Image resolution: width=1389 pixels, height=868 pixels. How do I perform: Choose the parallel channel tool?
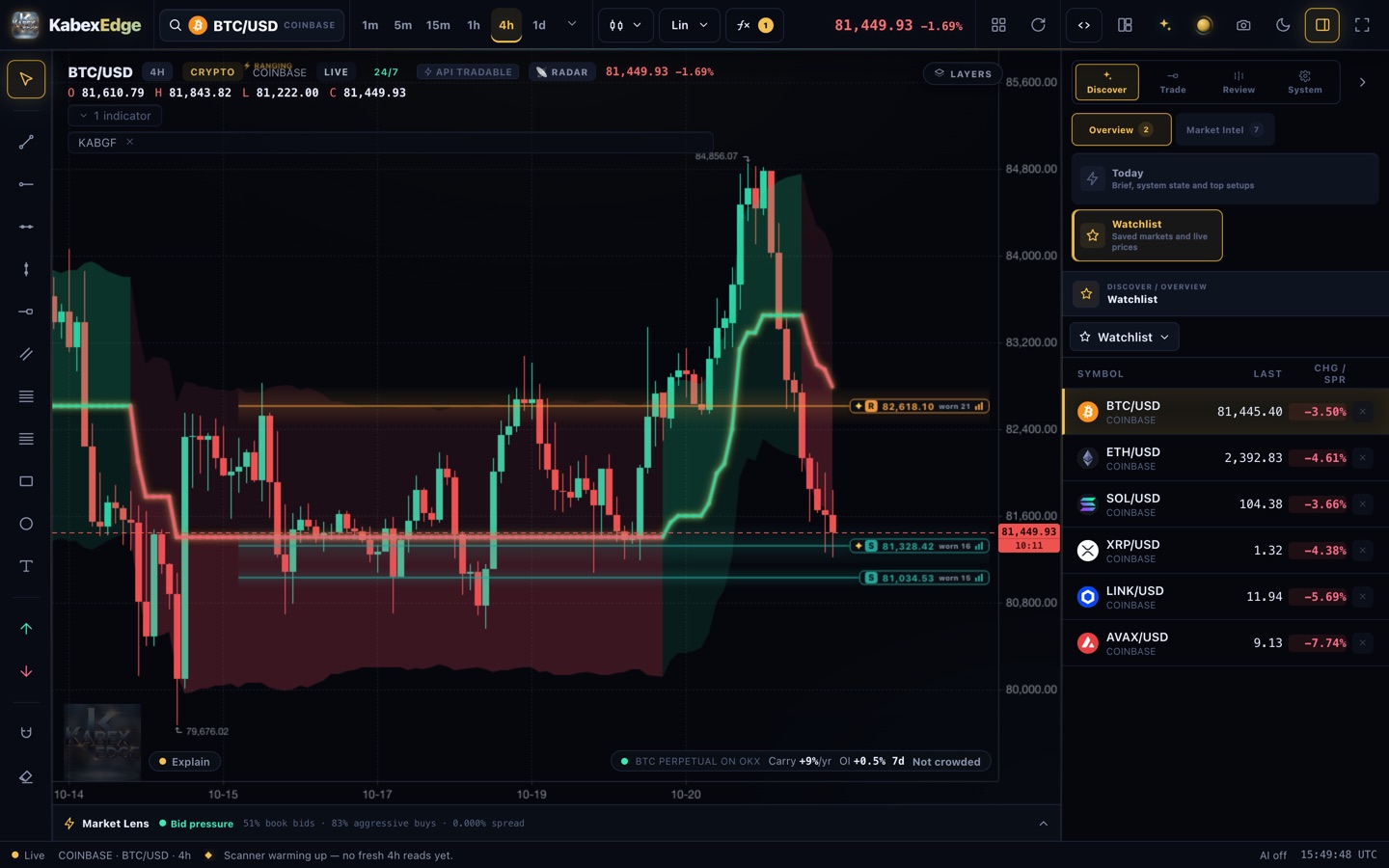(x=26, y=354)
